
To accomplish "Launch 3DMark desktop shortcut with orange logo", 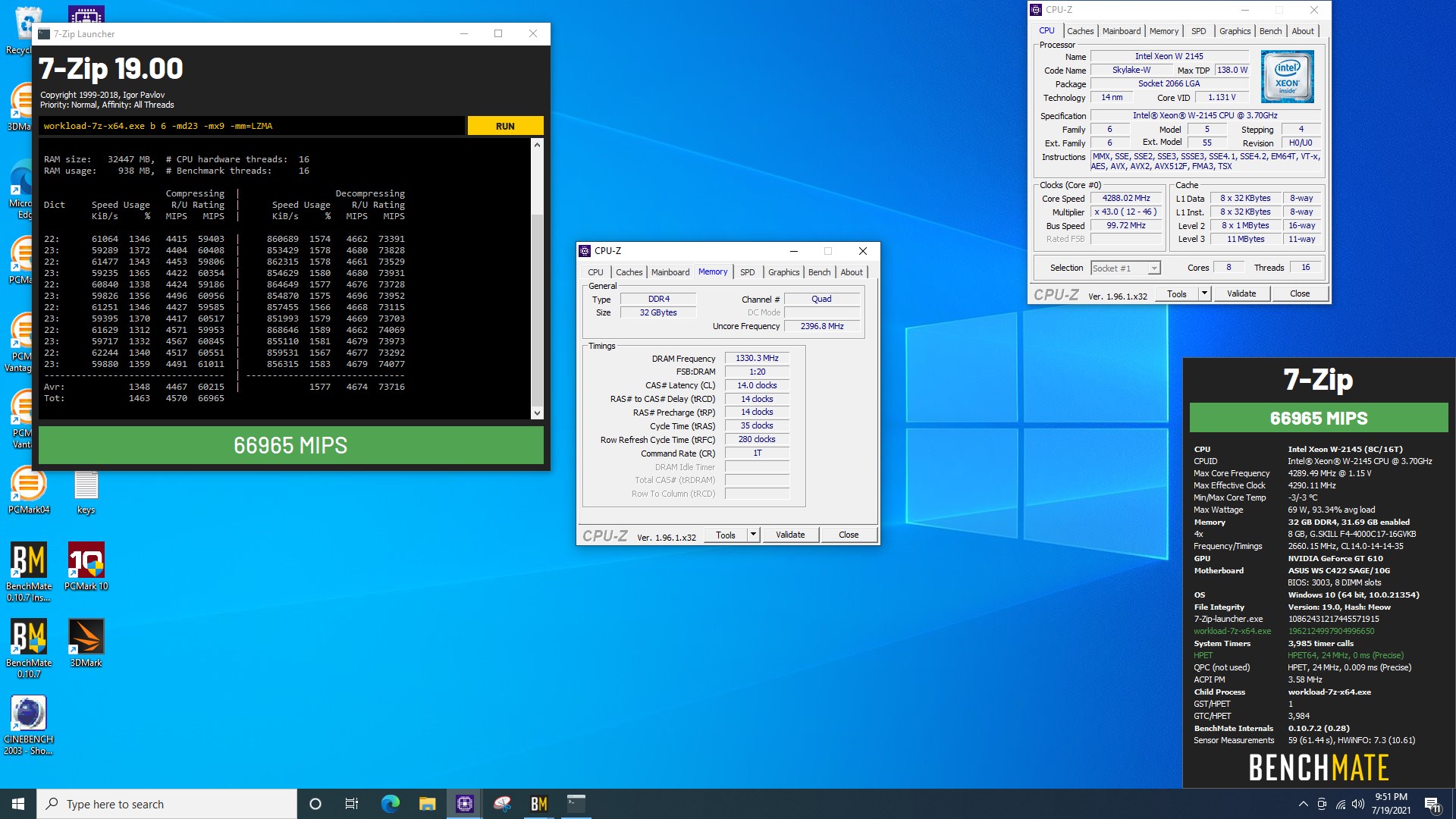I will [x=86, y=643].
